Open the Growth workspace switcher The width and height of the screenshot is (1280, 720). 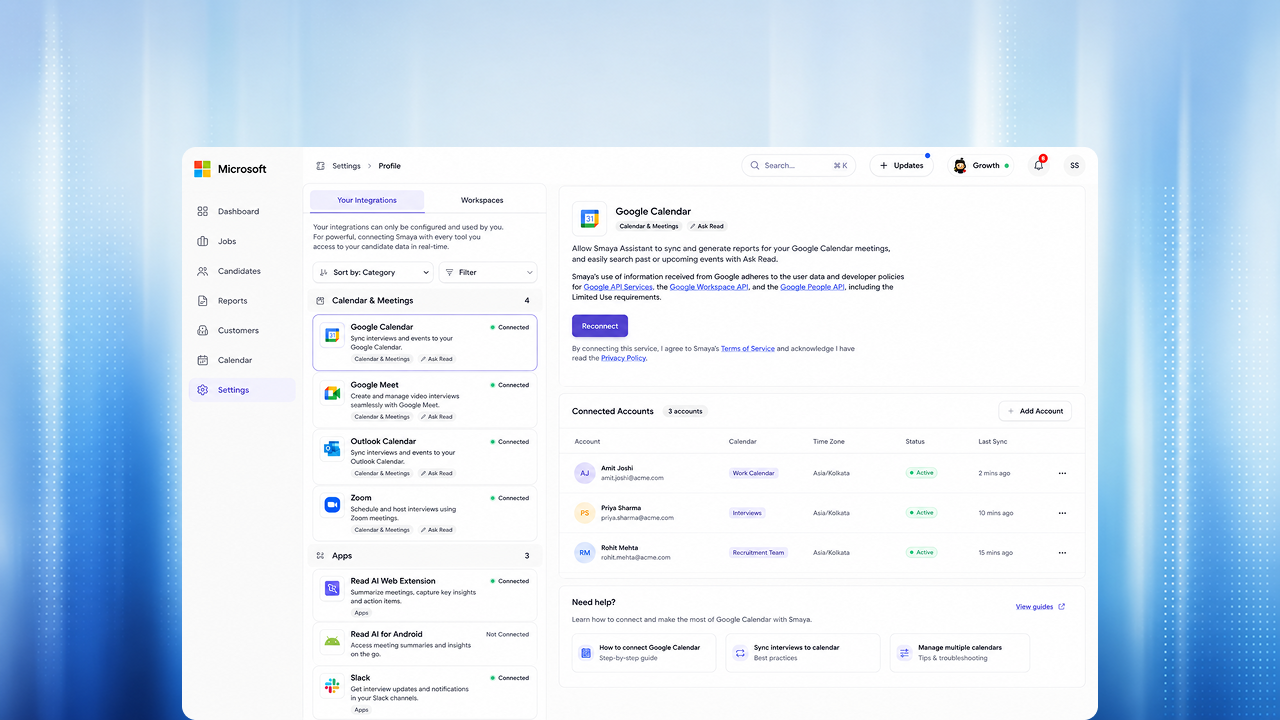point(980,165)
